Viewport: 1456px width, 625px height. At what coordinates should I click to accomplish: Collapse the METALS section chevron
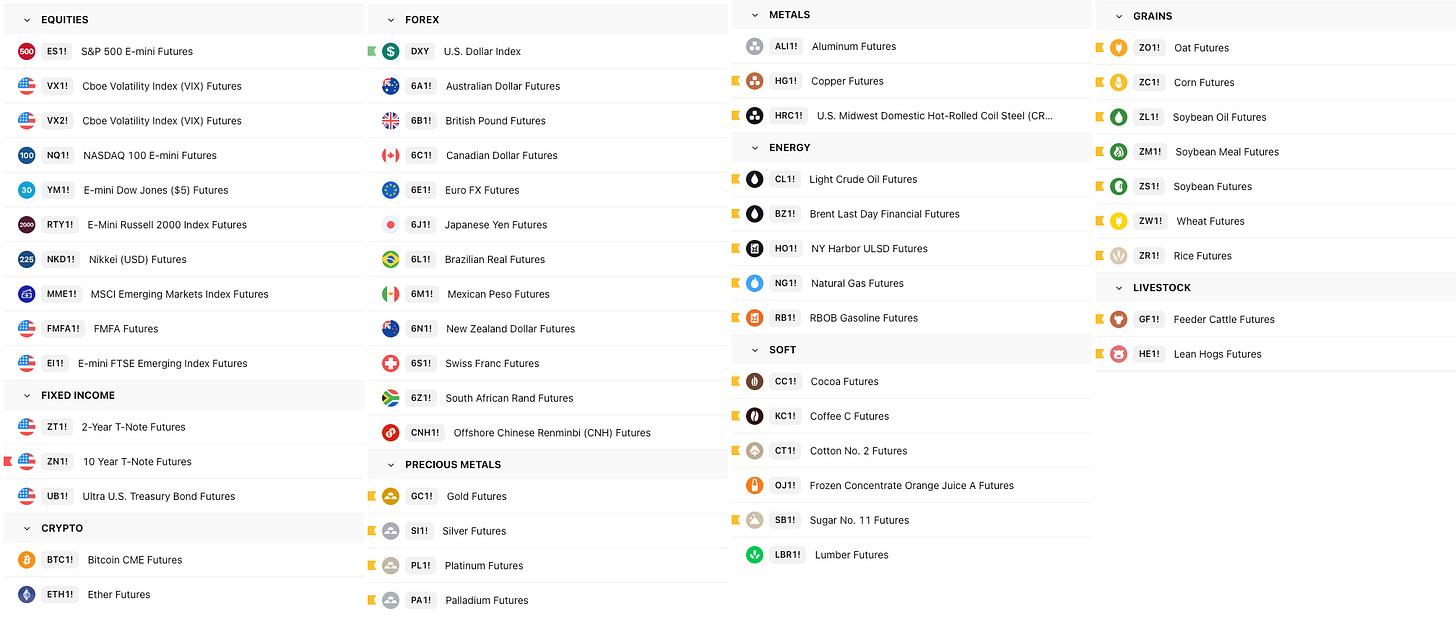coord(755,15)
